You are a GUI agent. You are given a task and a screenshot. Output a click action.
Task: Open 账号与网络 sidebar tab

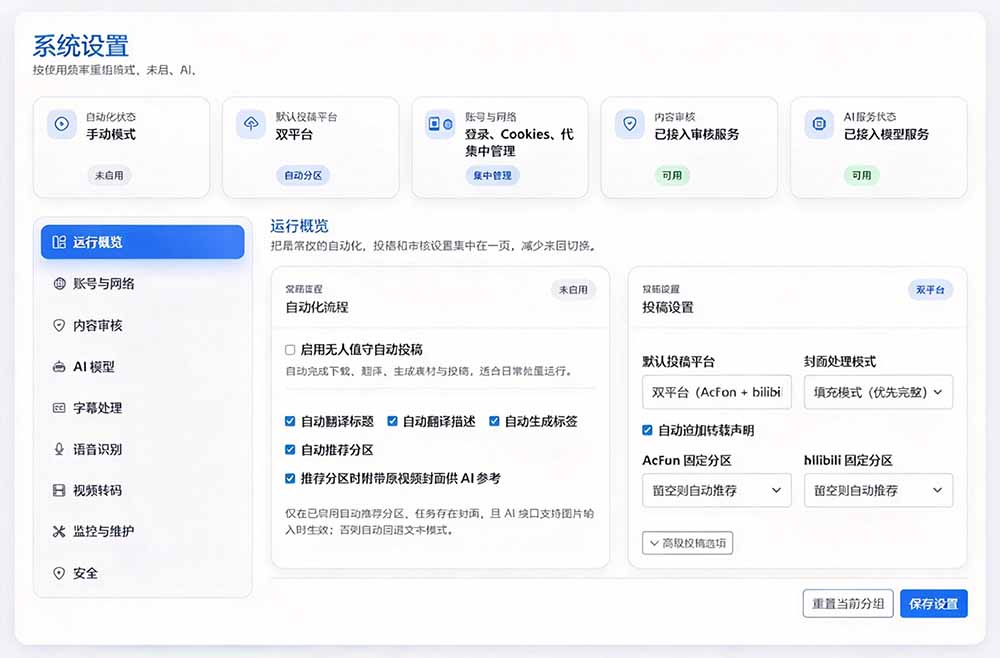click(143, 284)
